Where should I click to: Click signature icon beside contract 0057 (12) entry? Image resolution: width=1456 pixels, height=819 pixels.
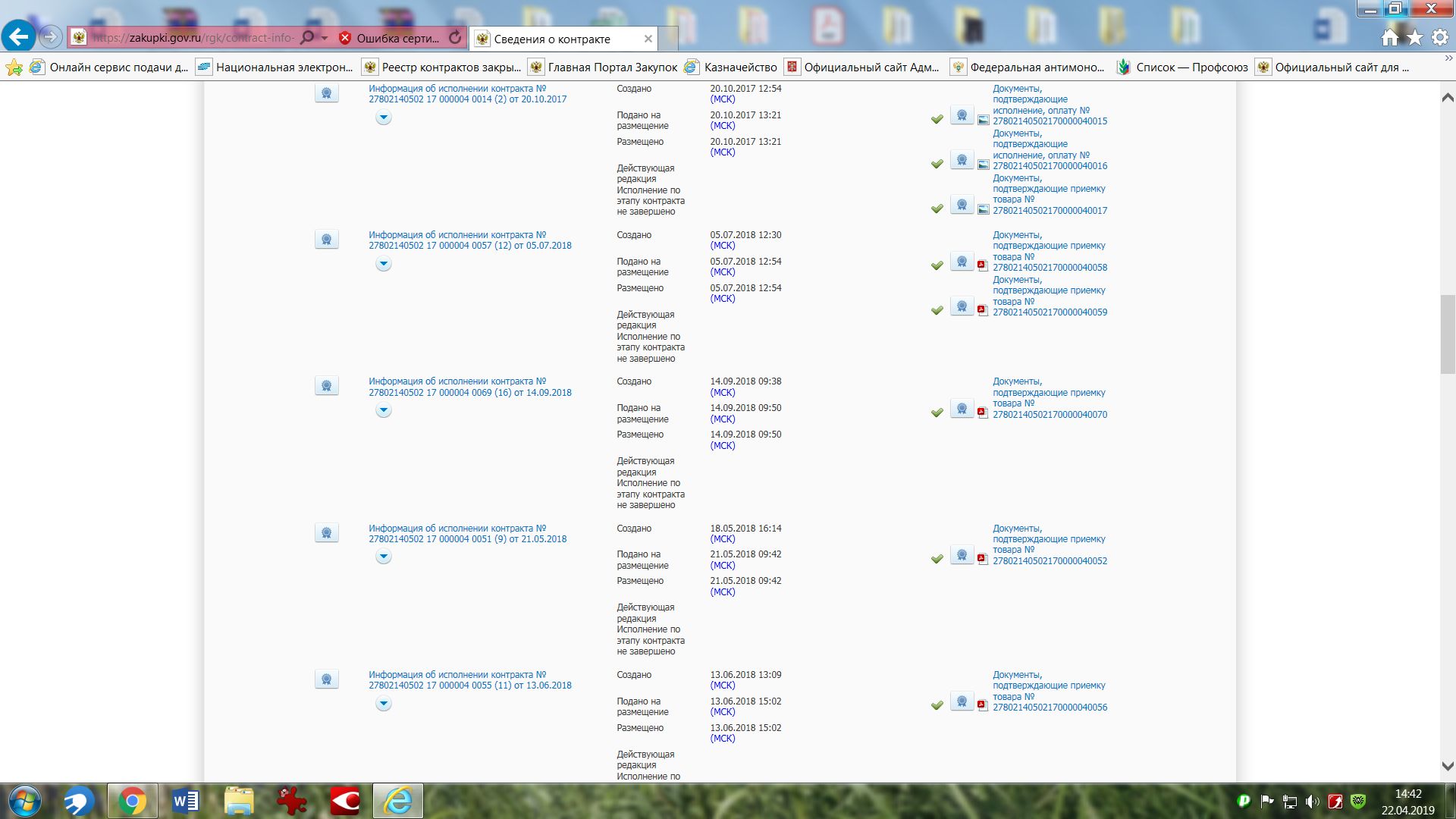(326, 240)
